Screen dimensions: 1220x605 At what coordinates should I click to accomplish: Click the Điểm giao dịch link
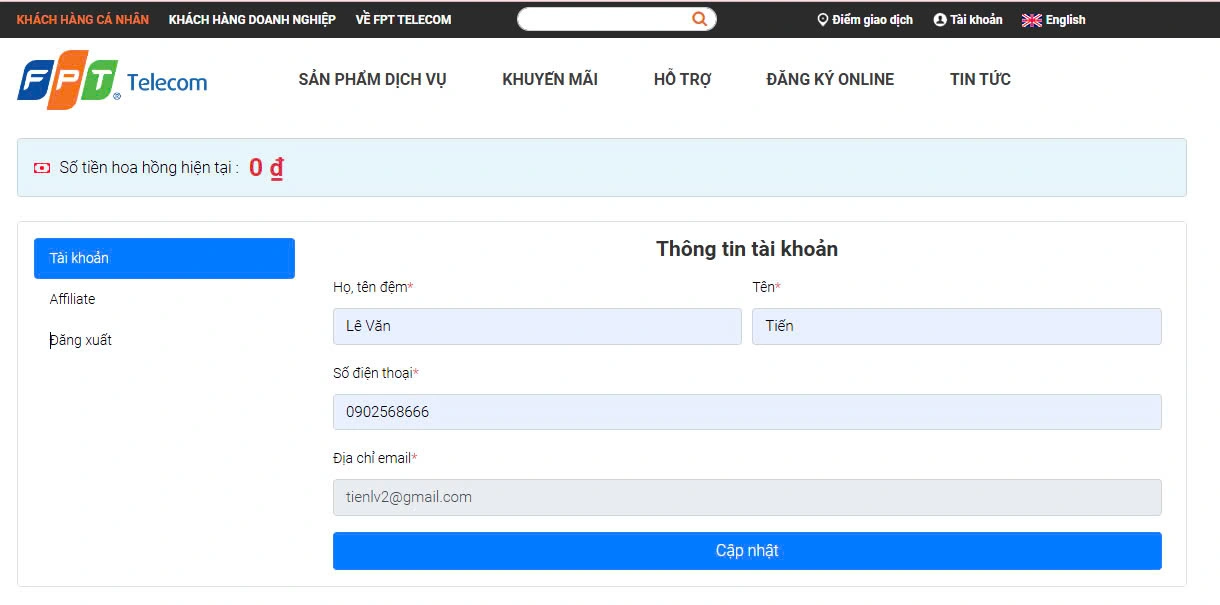(x=872, y=20)
